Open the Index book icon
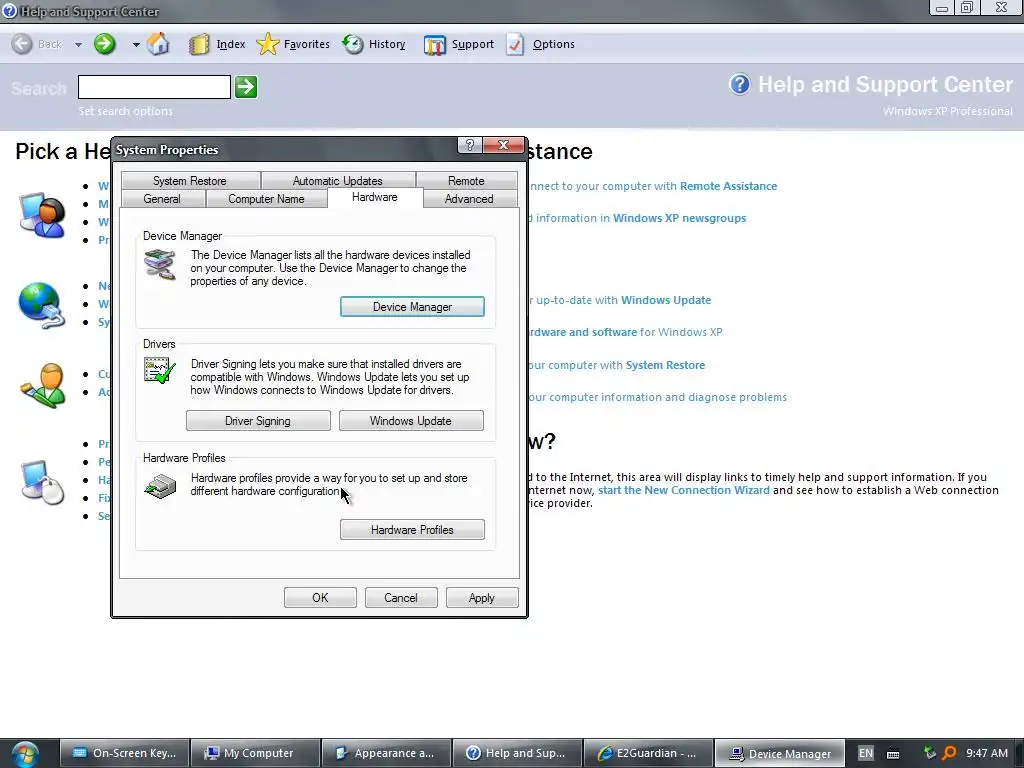This screenshot has height=768, width=1024. click(x=199, y=44)
